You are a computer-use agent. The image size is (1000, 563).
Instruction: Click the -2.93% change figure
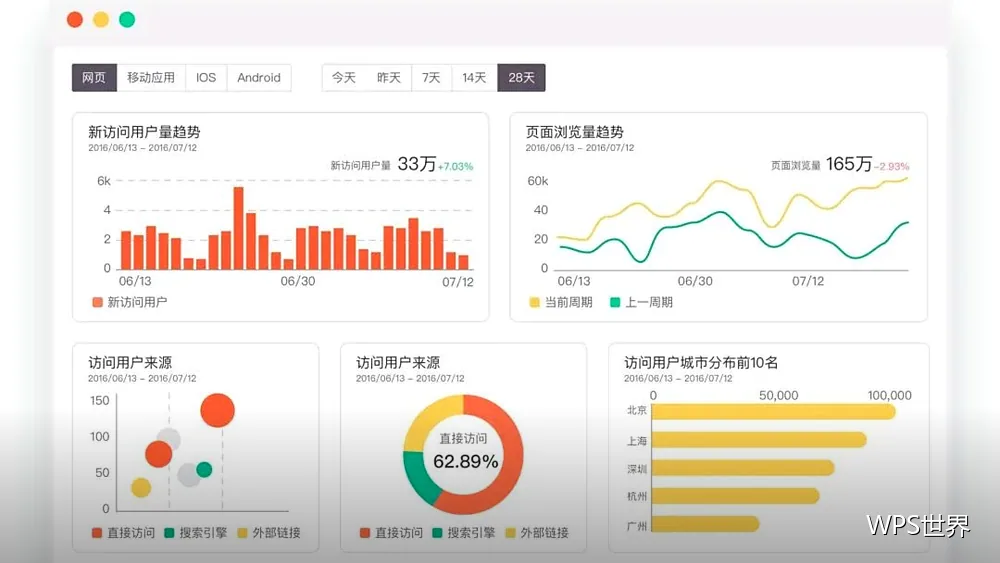click(x=892, y=166)
